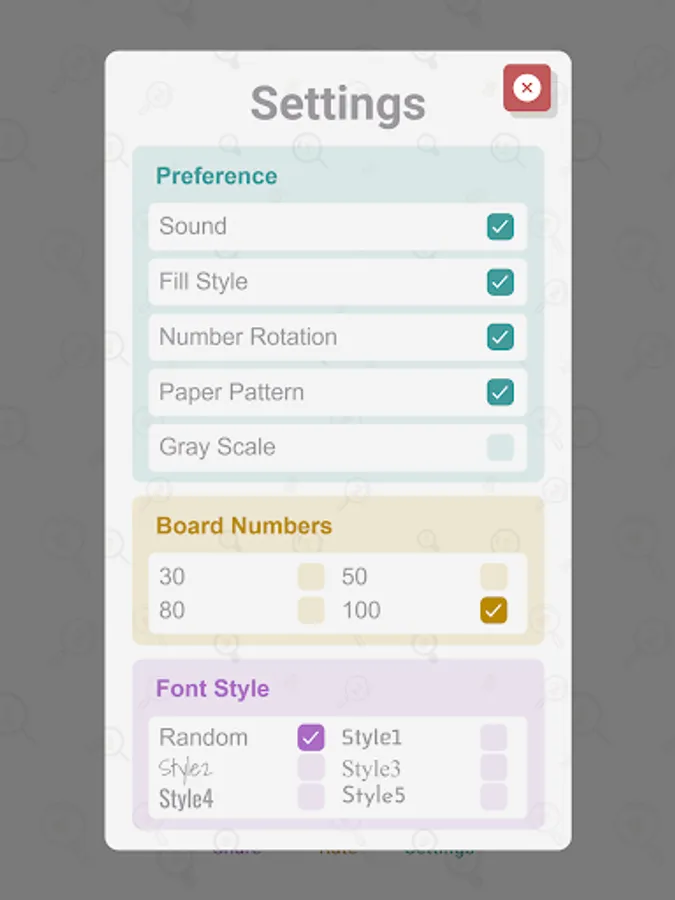
Task: Click the Paper Pattern label text
Action: coord(231,392)
